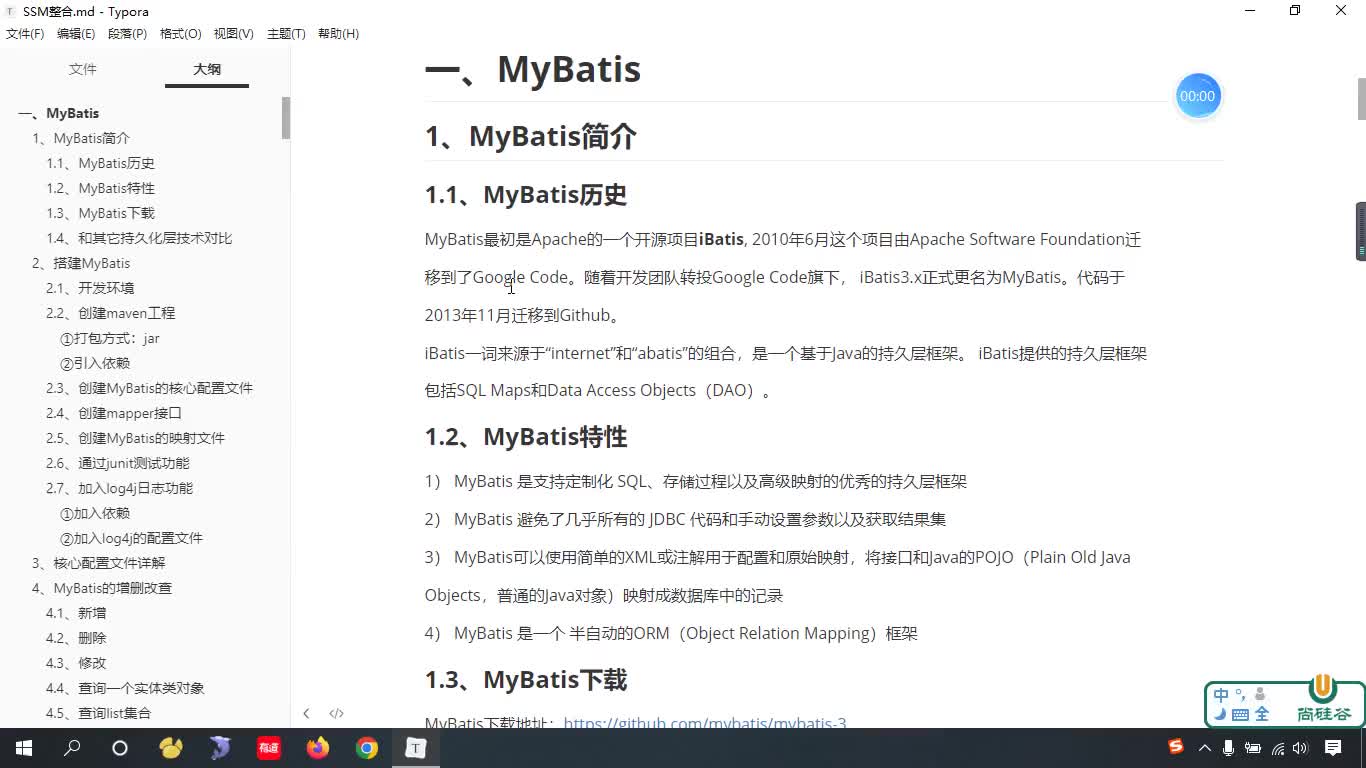
Task: Open the 文件(F) menu
Action: (25, 34)
